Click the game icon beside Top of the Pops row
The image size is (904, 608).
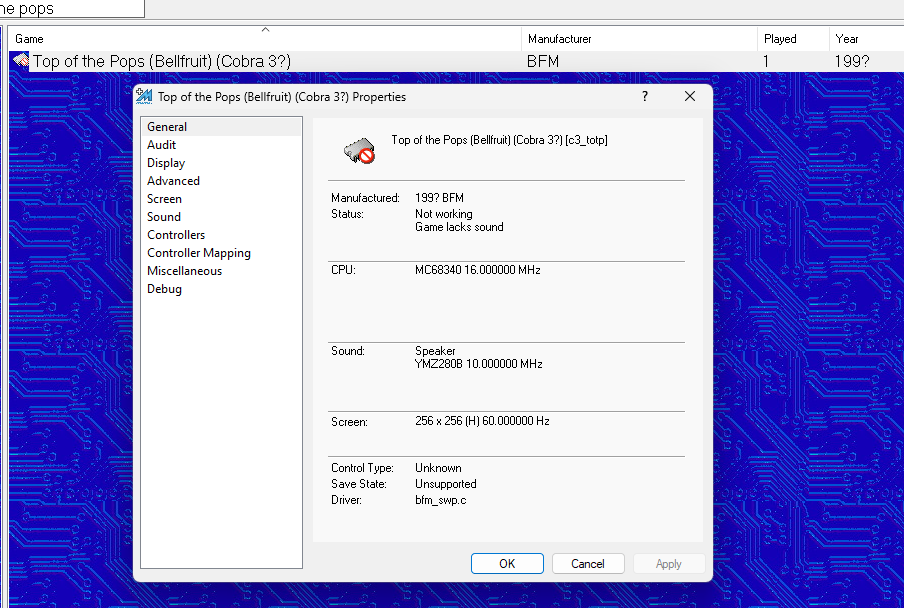pyautogui.click(x=20, y=61)
